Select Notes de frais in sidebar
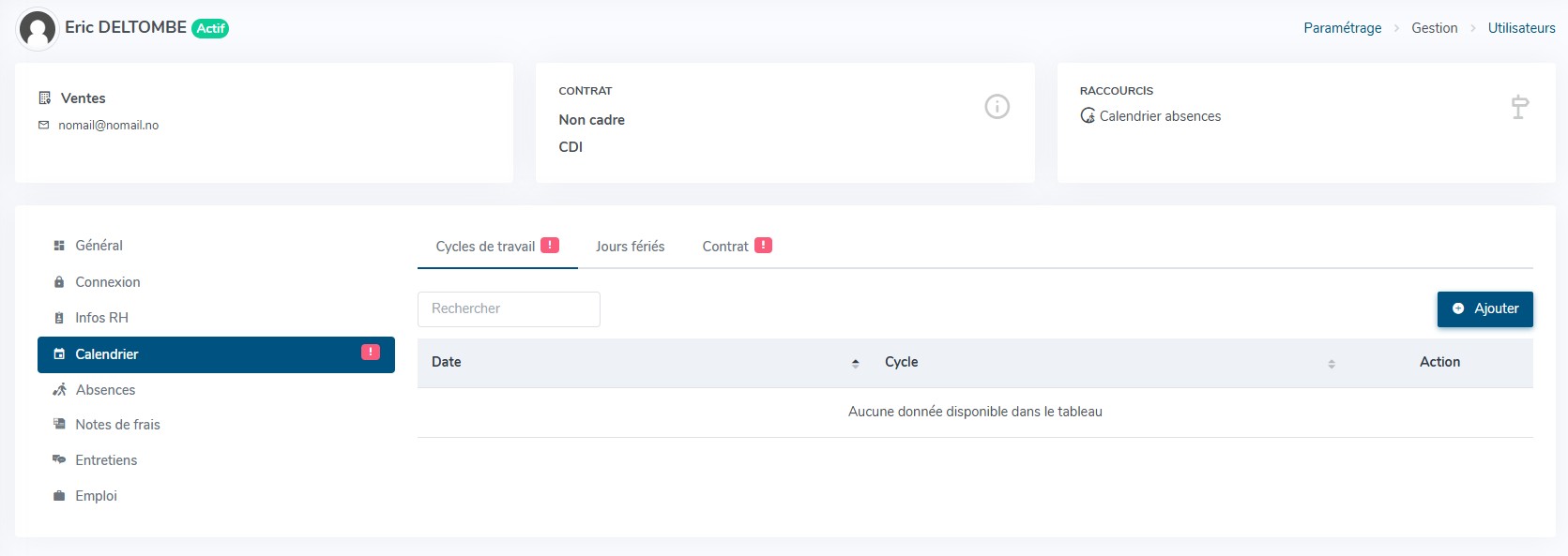The height and width of the screenshot is (556, 1568). (117, 425)
